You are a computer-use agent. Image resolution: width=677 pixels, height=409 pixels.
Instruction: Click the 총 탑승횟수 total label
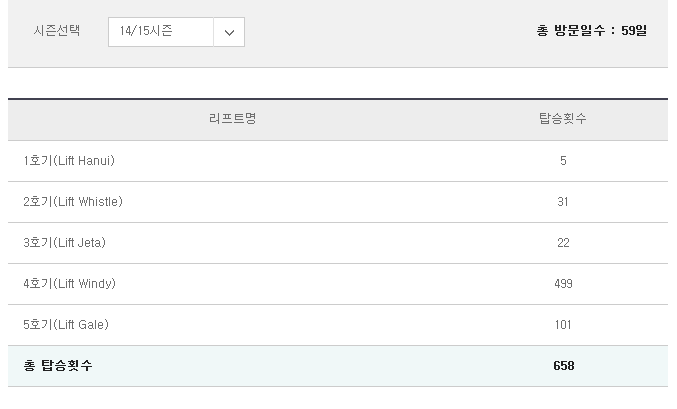click(58, 366)
